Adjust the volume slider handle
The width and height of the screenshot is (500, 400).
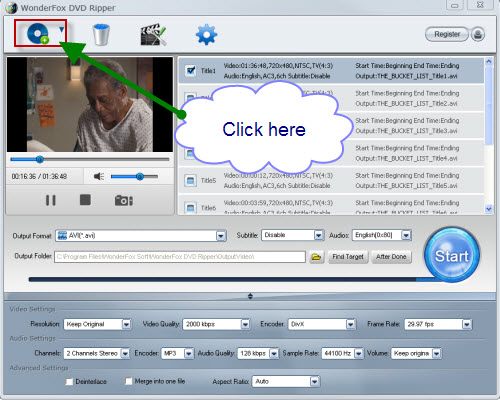tap(140, 176)
